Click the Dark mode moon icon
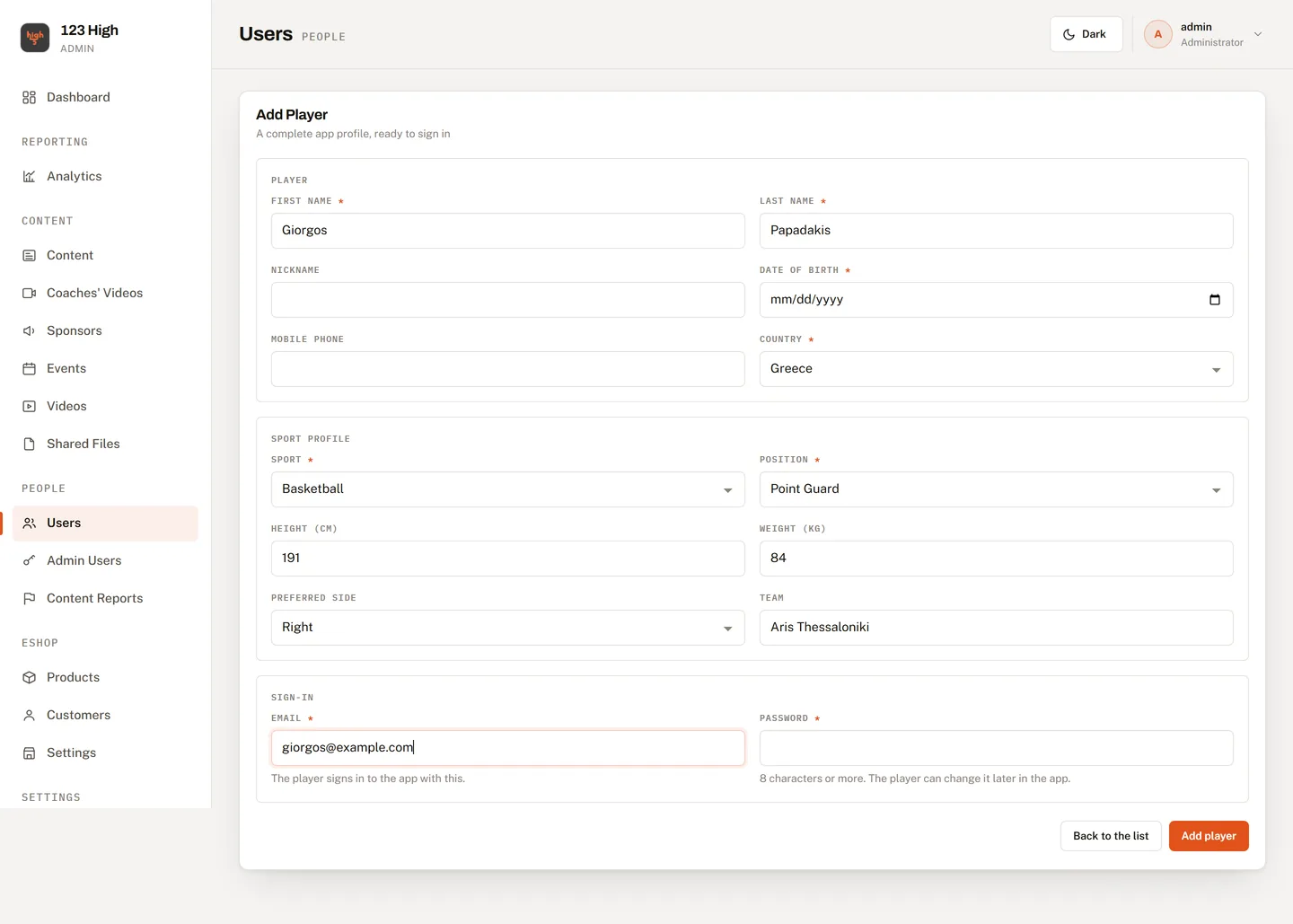1293x924 pixels. click(1069, 34)
